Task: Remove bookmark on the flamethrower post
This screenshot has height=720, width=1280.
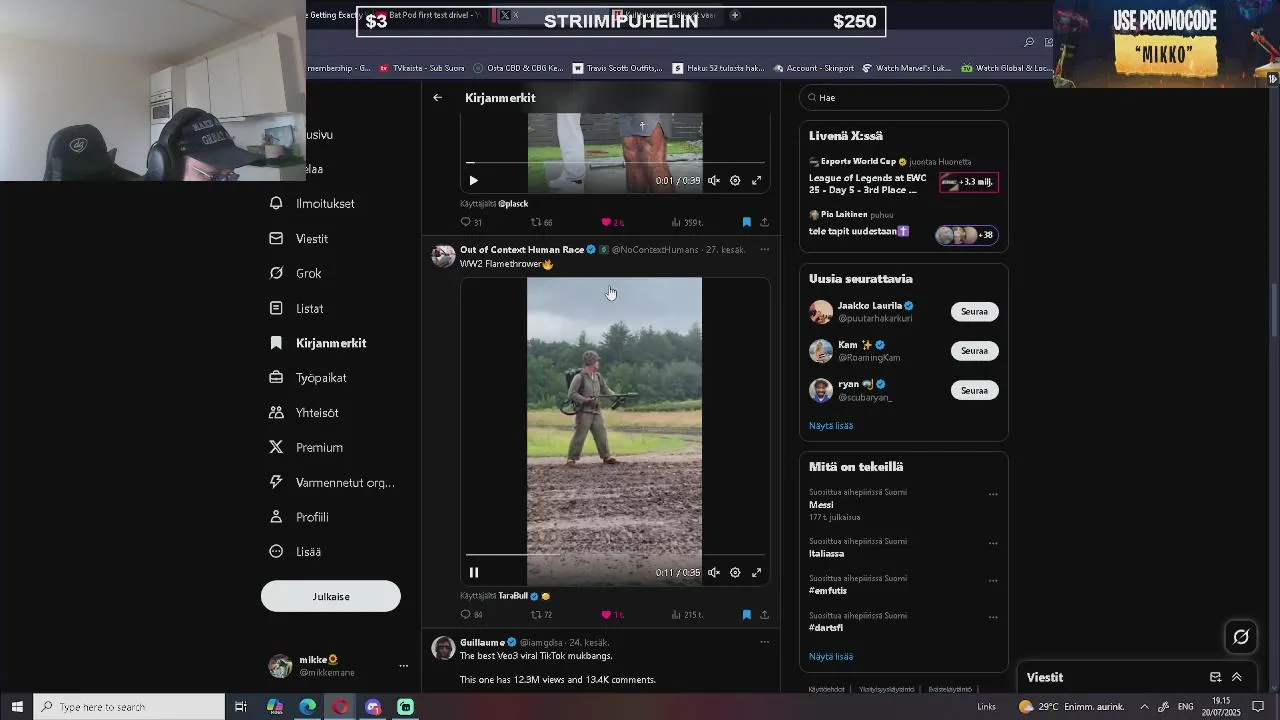Action: point(746,615)
